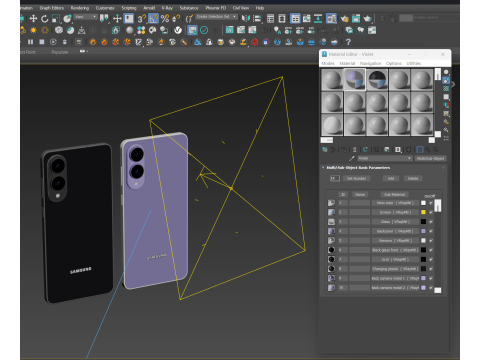Open the Violet material name dropdown

385,158
